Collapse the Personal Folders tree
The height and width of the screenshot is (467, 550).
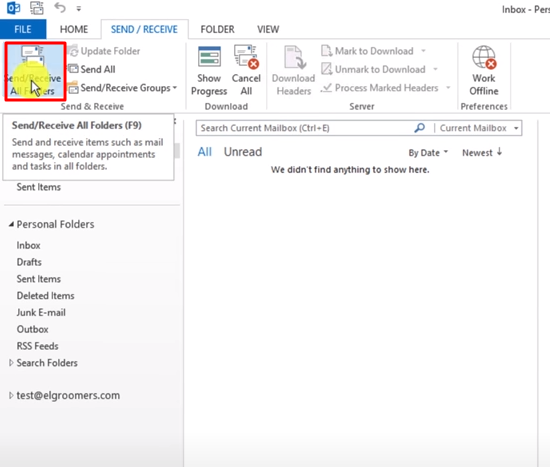point(11,224)
